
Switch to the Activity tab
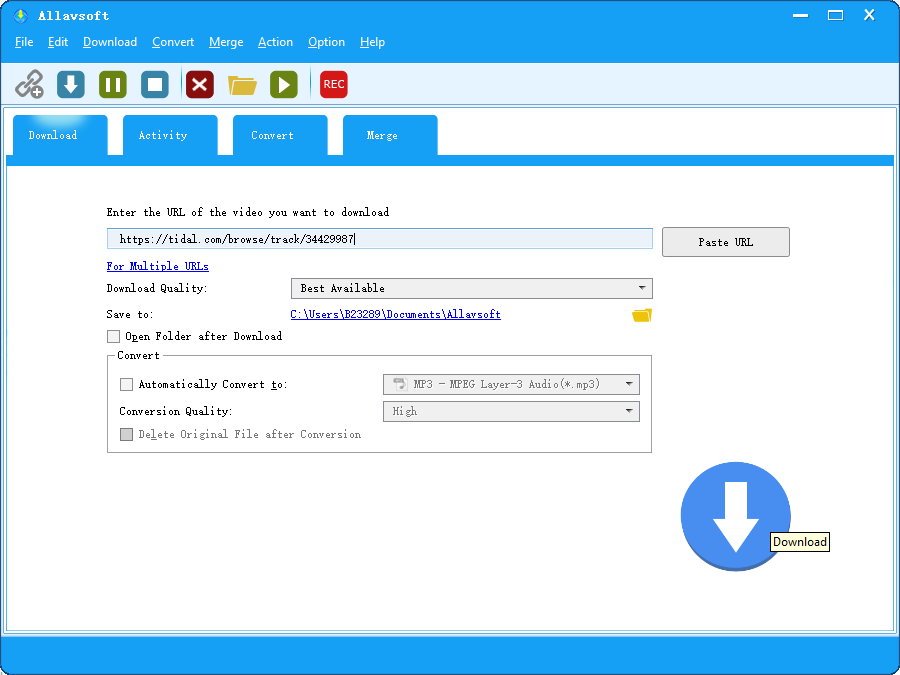pos(163,136)
